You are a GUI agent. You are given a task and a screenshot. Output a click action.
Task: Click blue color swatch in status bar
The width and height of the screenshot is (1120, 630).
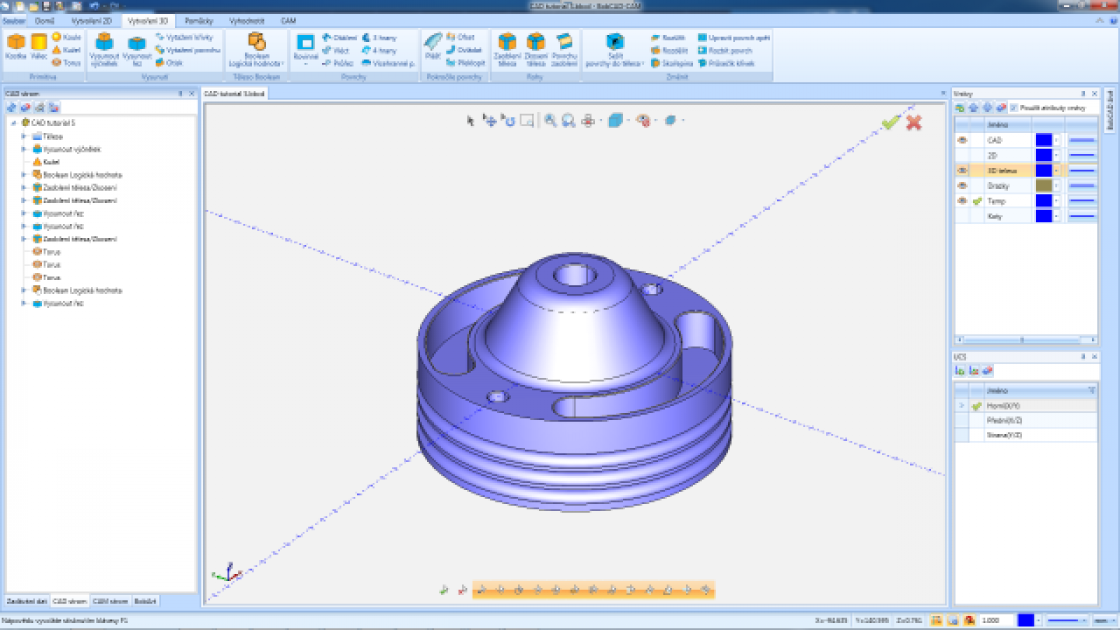[x=1026, y=620]
